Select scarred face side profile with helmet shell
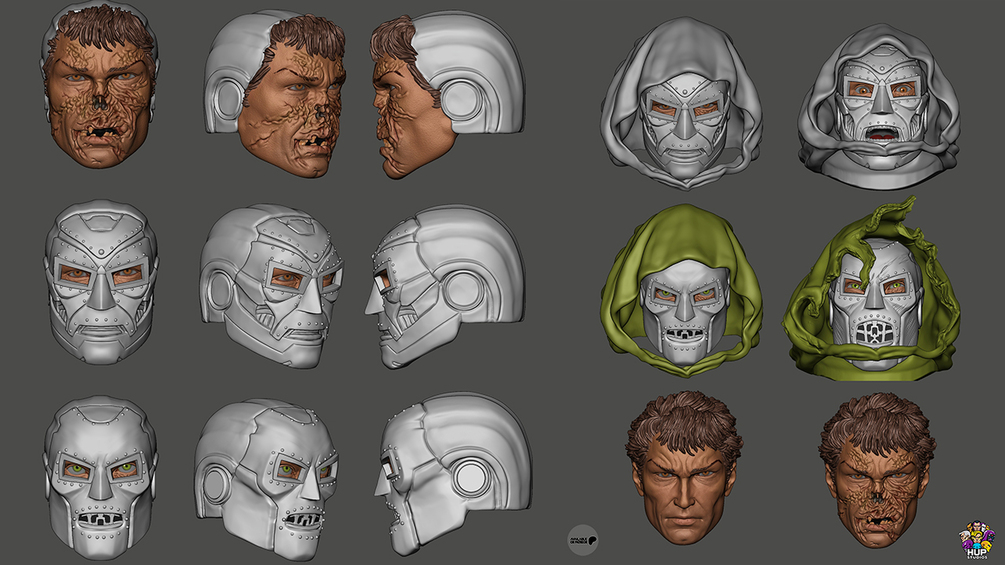Viewport: 1005px width, 565px height. pos(447,95)
